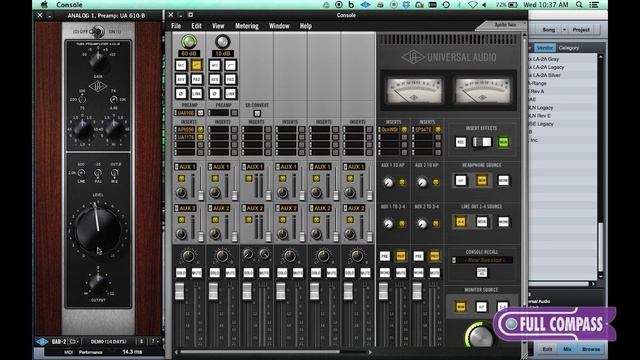Viewport: 640px width, 360px height.
Task: Click the AUX 1 TO 3-4 level knob
Action: (389, 224)
